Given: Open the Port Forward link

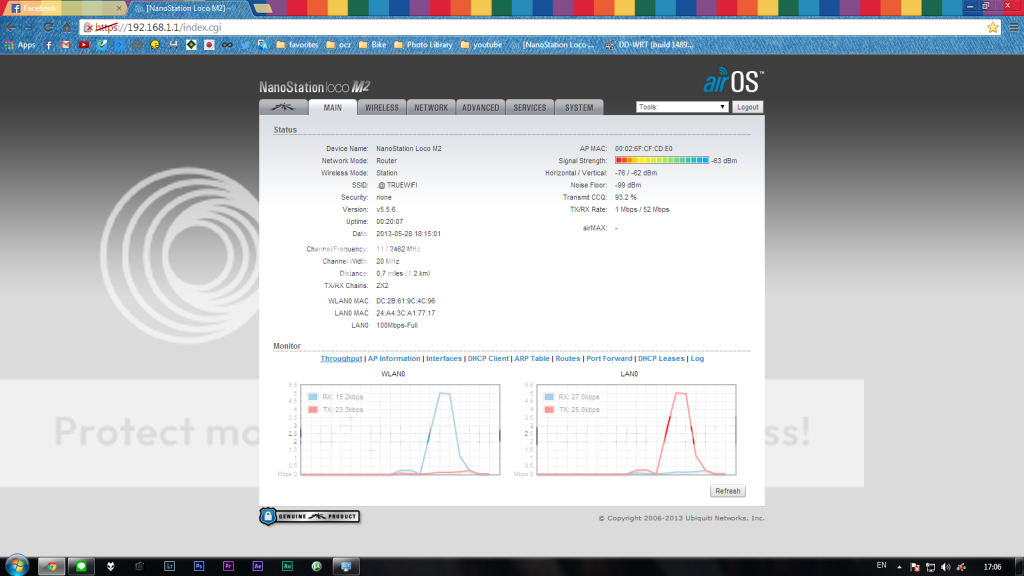Looking at the screenshot, I should pos(609,359).
